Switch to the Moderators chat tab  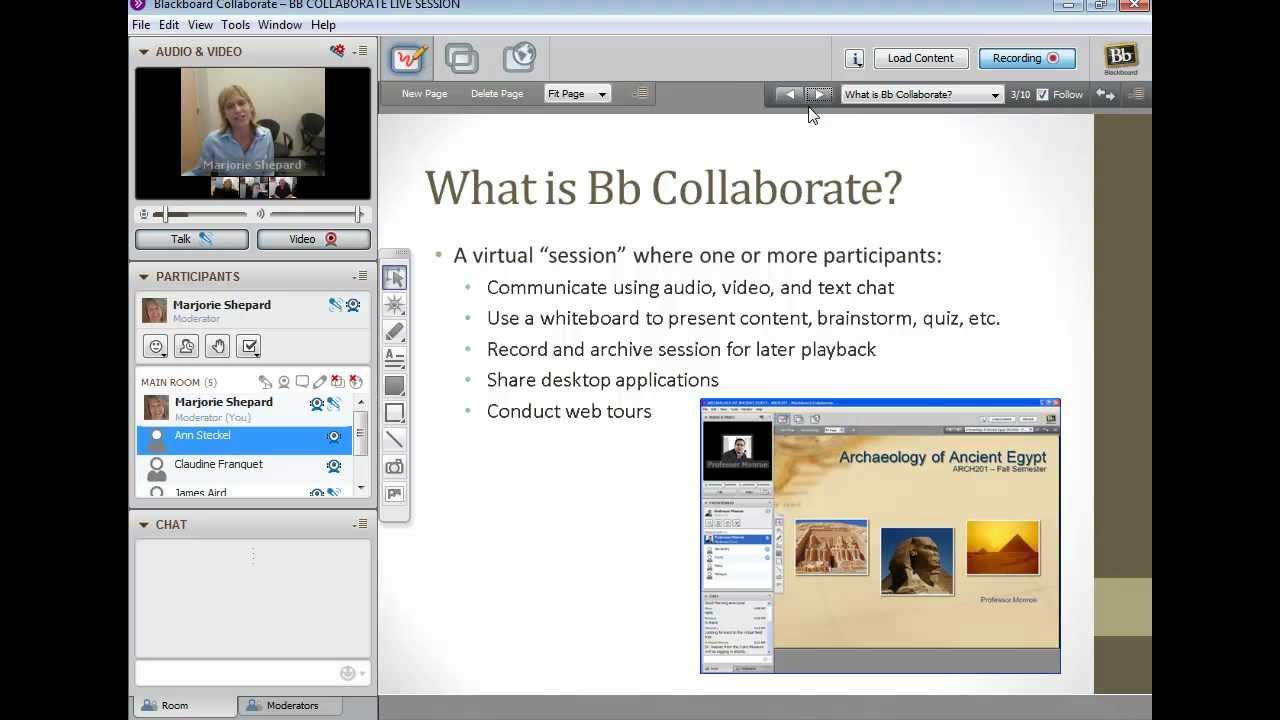(290, 706)
